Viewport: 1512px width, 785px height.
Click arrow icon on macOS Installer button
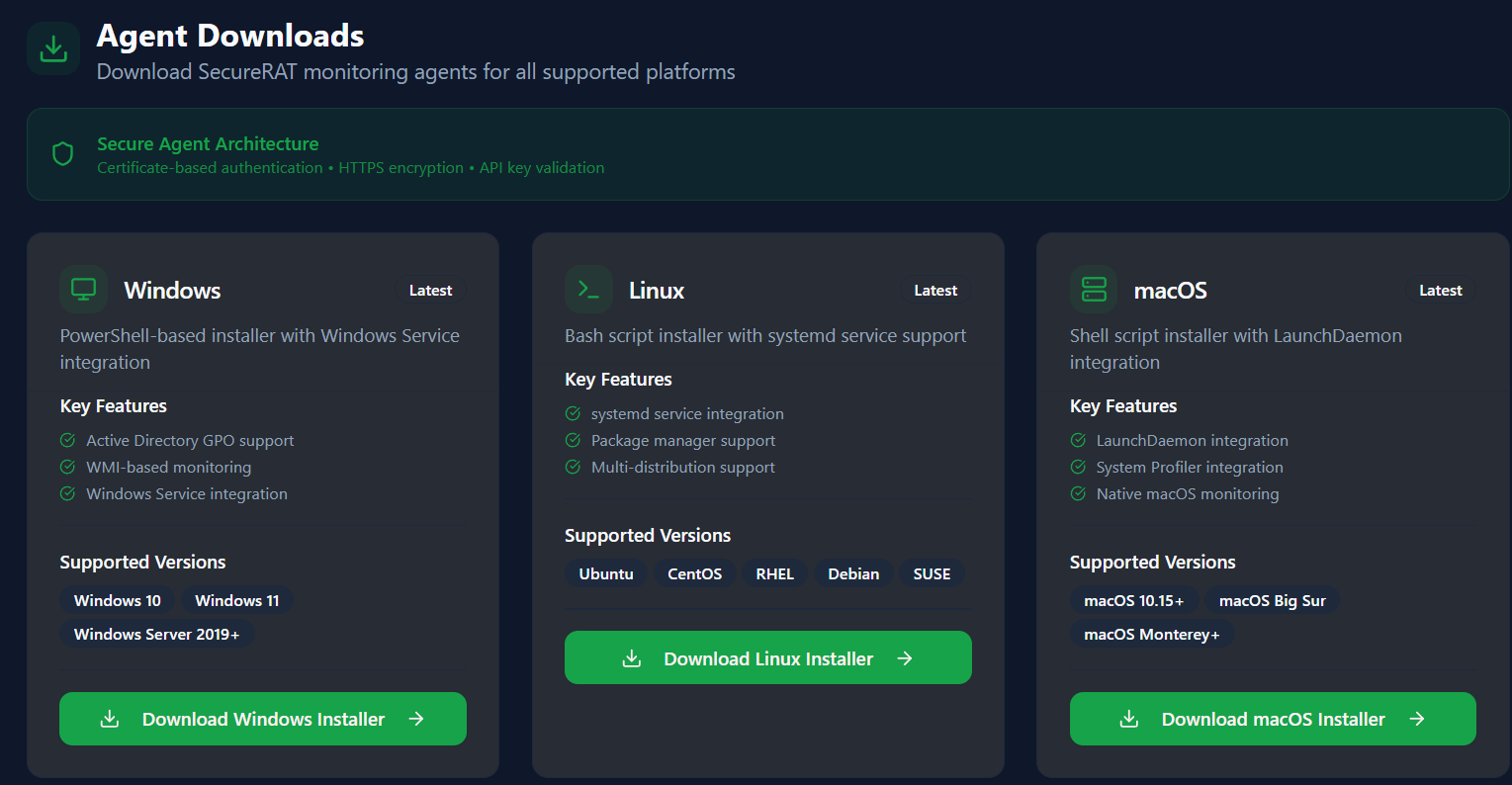click(1417, 719)
